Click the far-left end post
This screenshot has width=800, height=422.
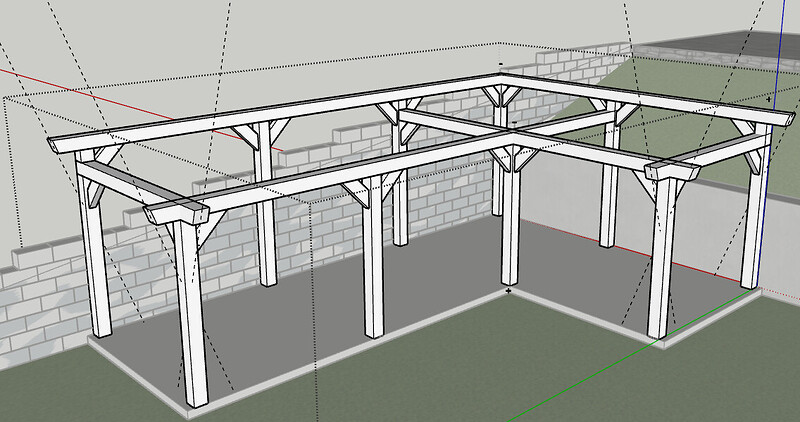pyautogui.click(x=97, y=270)
